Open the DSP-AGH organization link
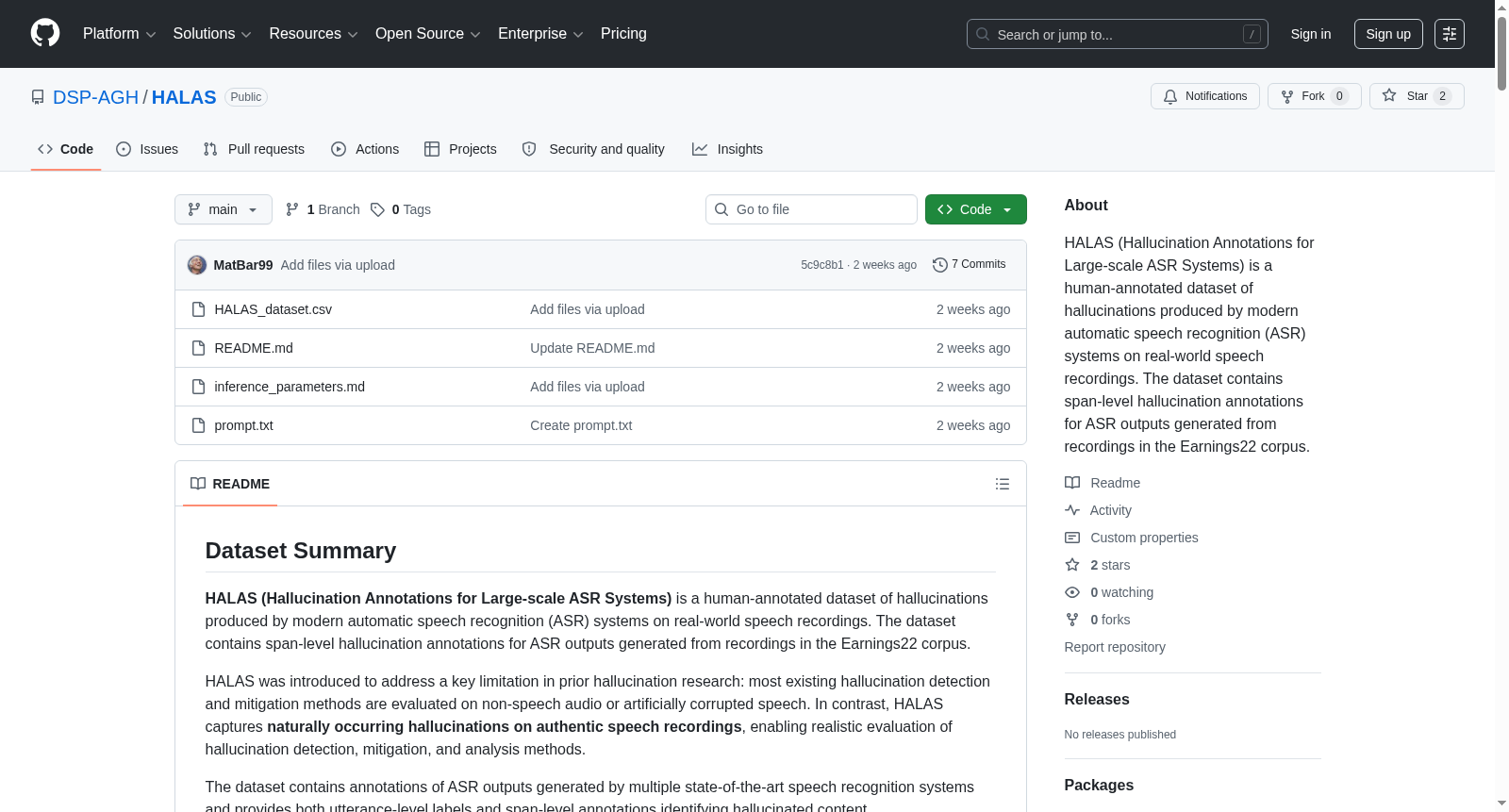Screen dimensions: 1509x812 coord(96,97)
